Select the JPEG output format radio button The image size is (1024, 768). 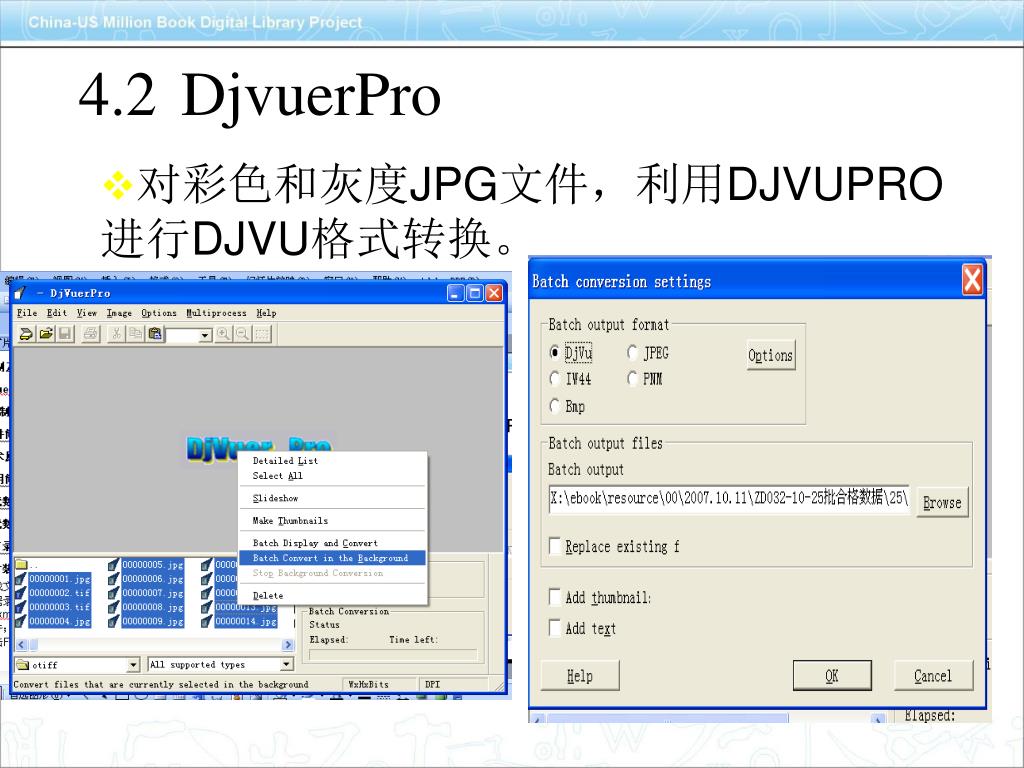point(632,353)
